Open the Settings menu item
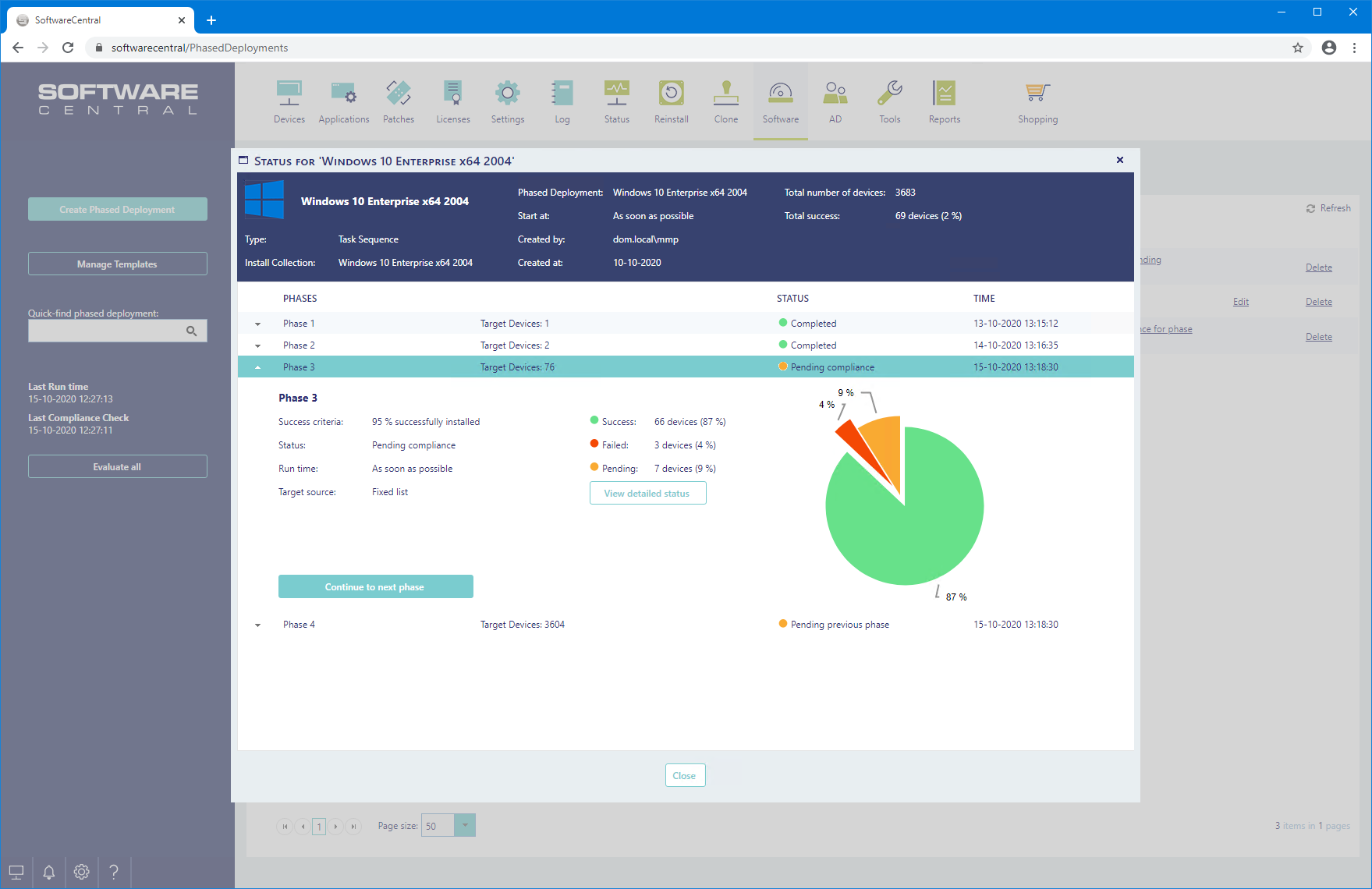This screenshot has height=889, width=1372. (x=507, y=101)
